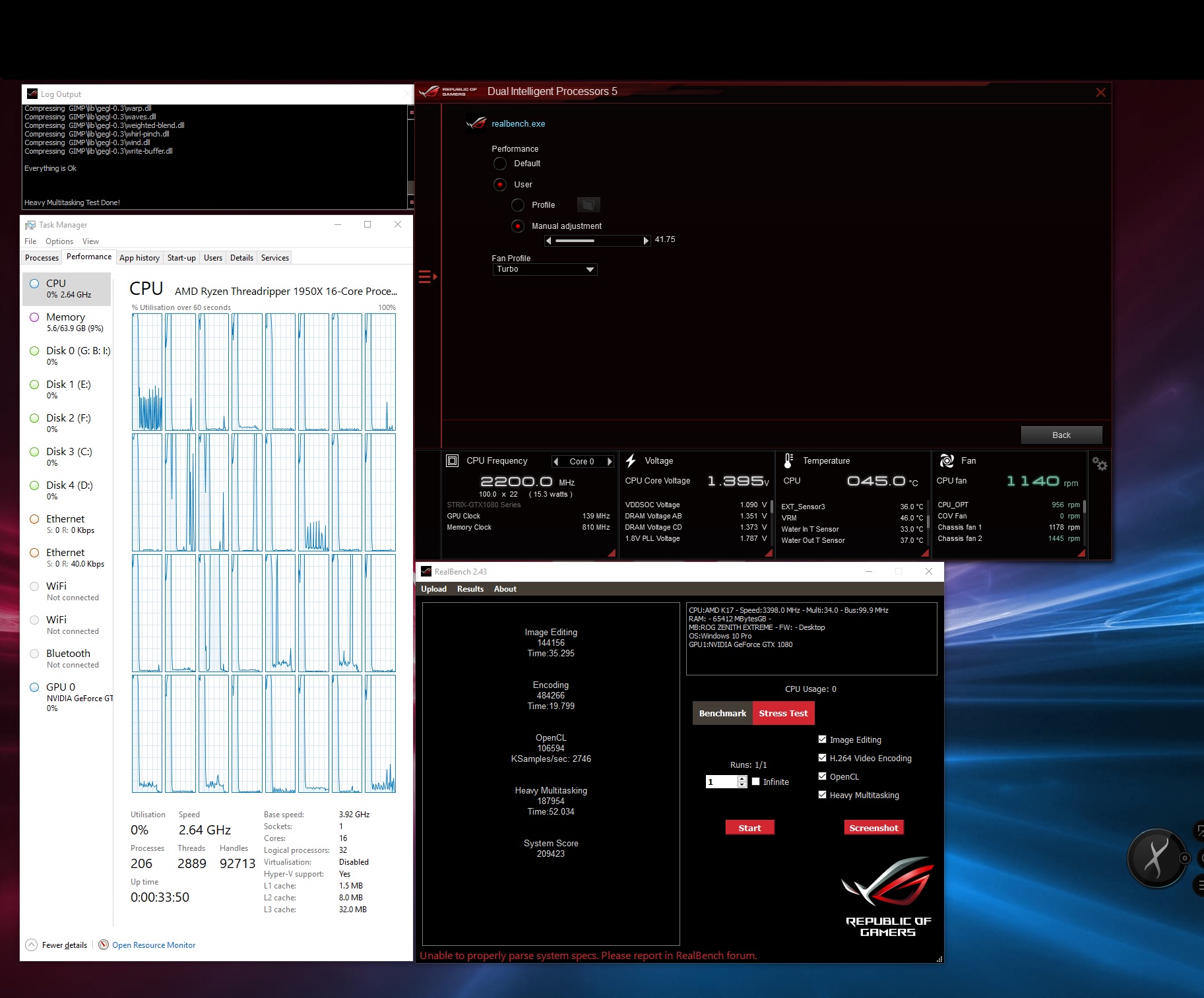Click the Voltage lightning bolt icon

tap(631, 460)
